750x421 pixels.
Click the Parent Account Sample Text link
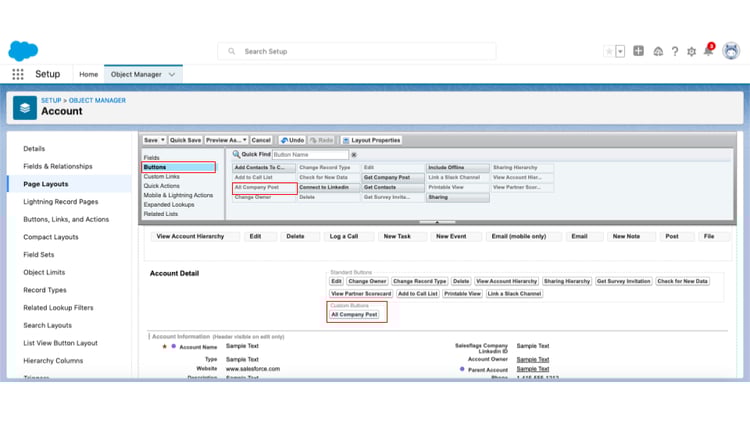(x=533, y=369)
